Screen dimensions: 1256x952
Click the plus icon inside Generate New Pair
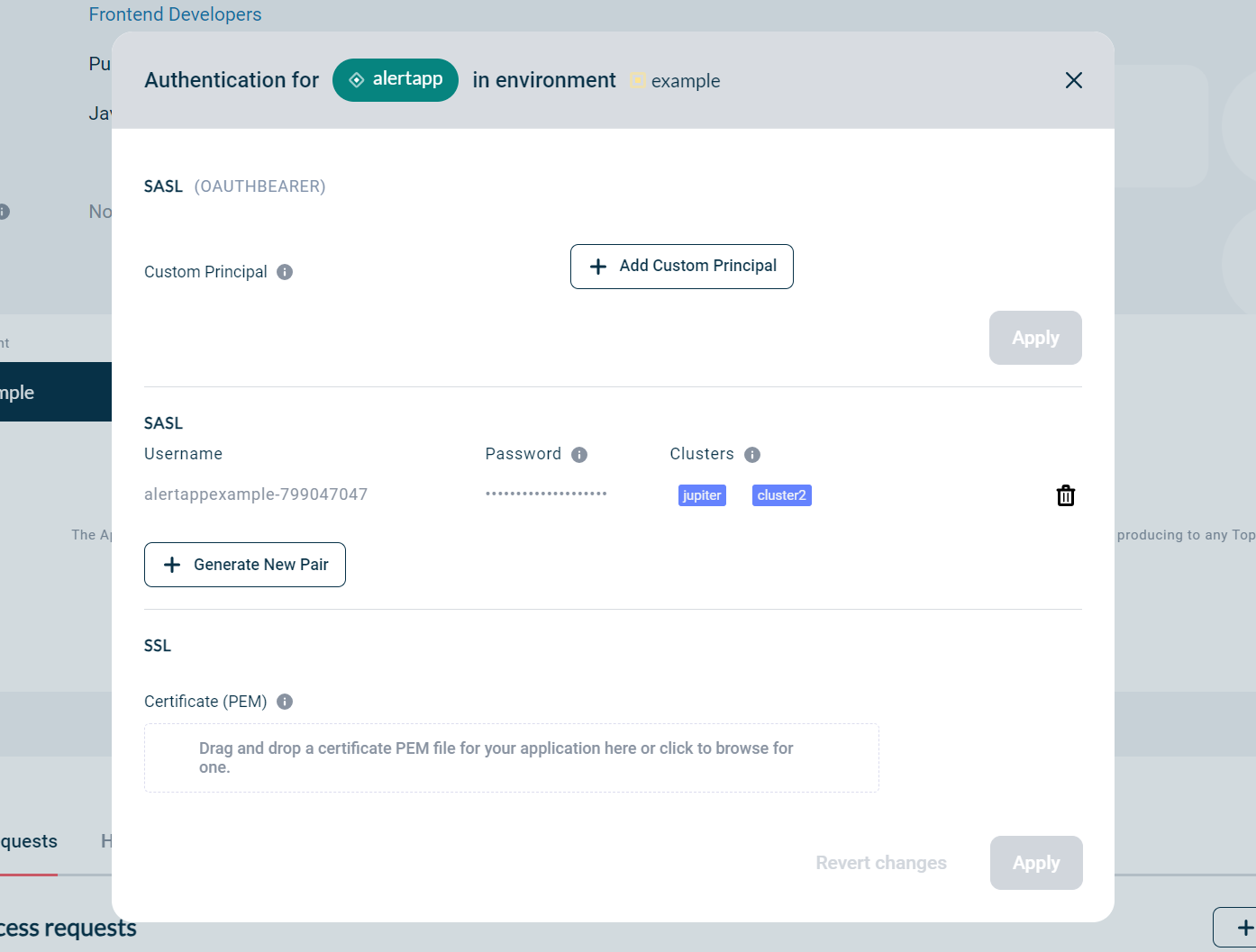pos(171,565)
